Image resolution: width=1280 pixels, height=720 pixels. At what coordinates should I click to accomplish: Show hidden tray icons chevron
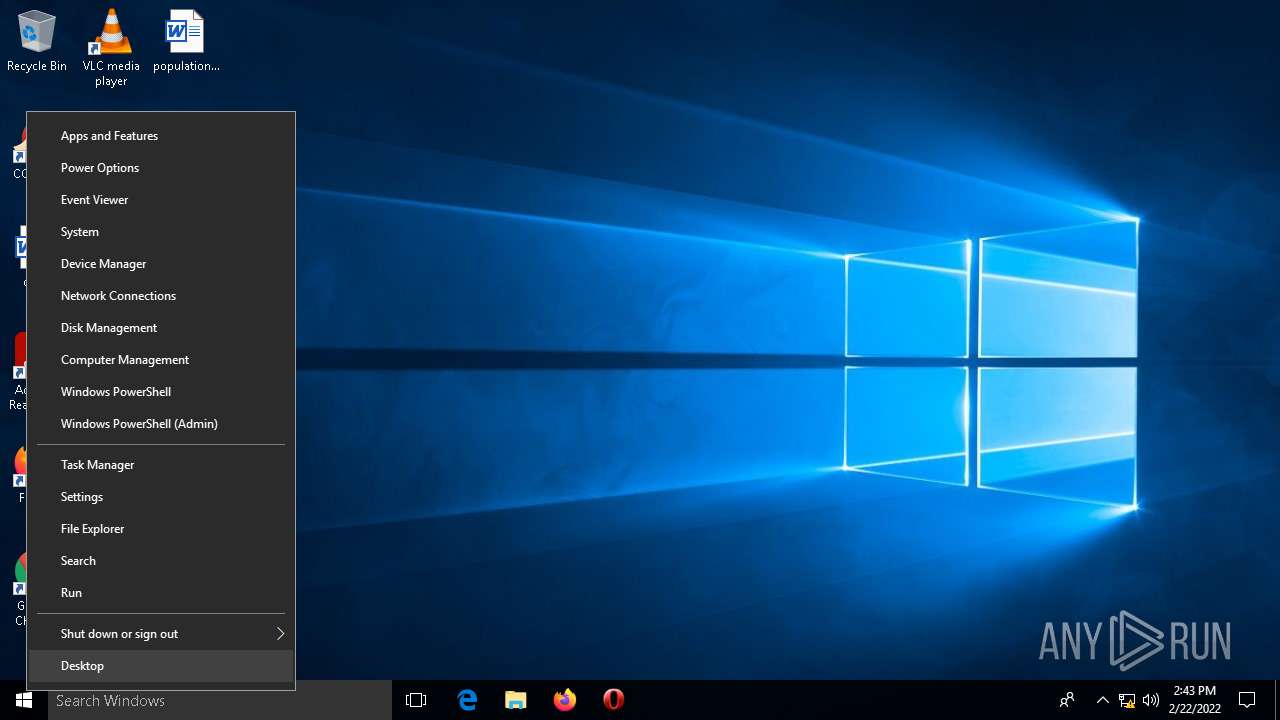tap(1102, 700)
